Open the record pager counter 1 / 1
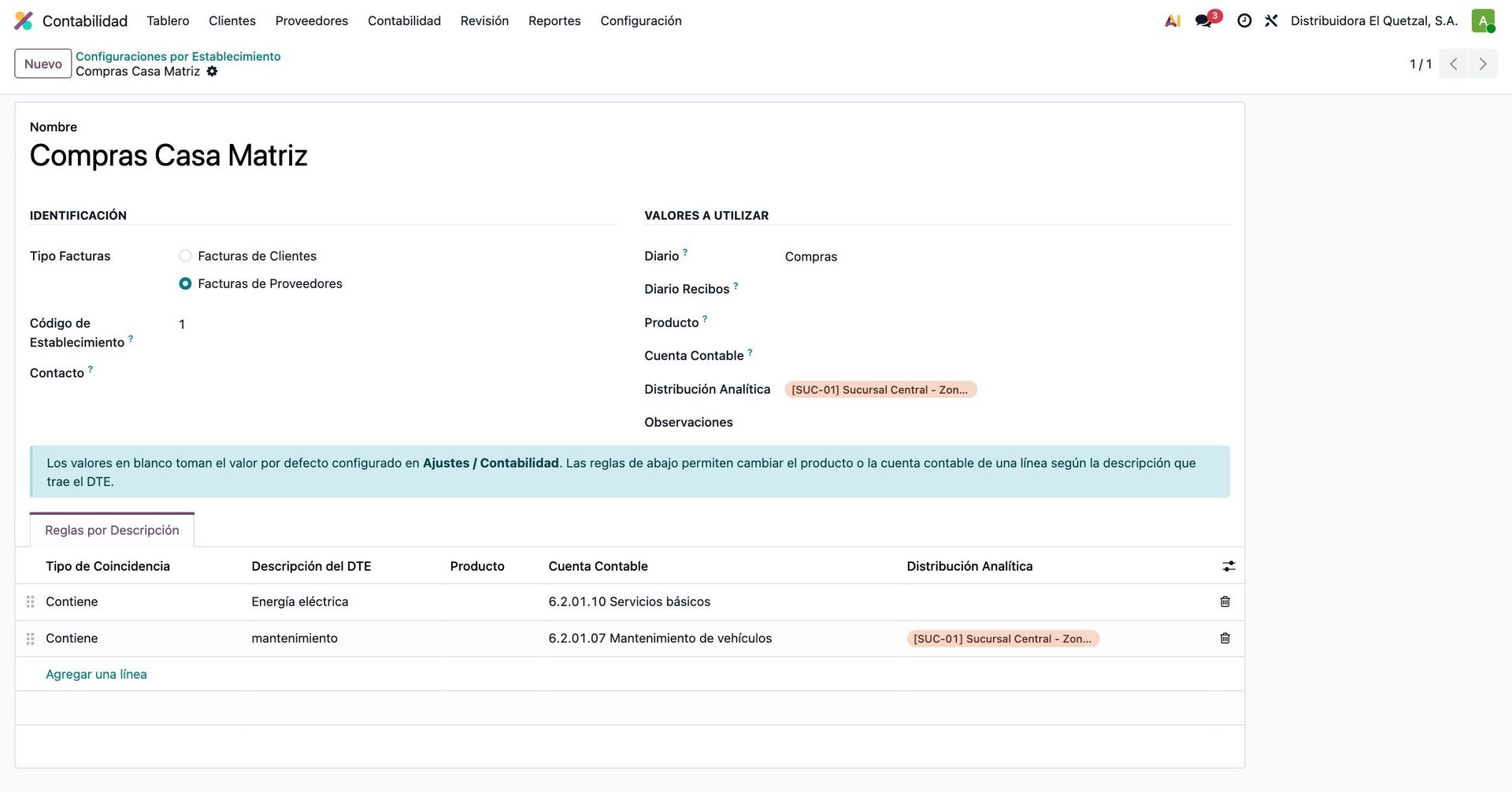Screen dimensions: 1512x792 click(x=1421, y=64)
